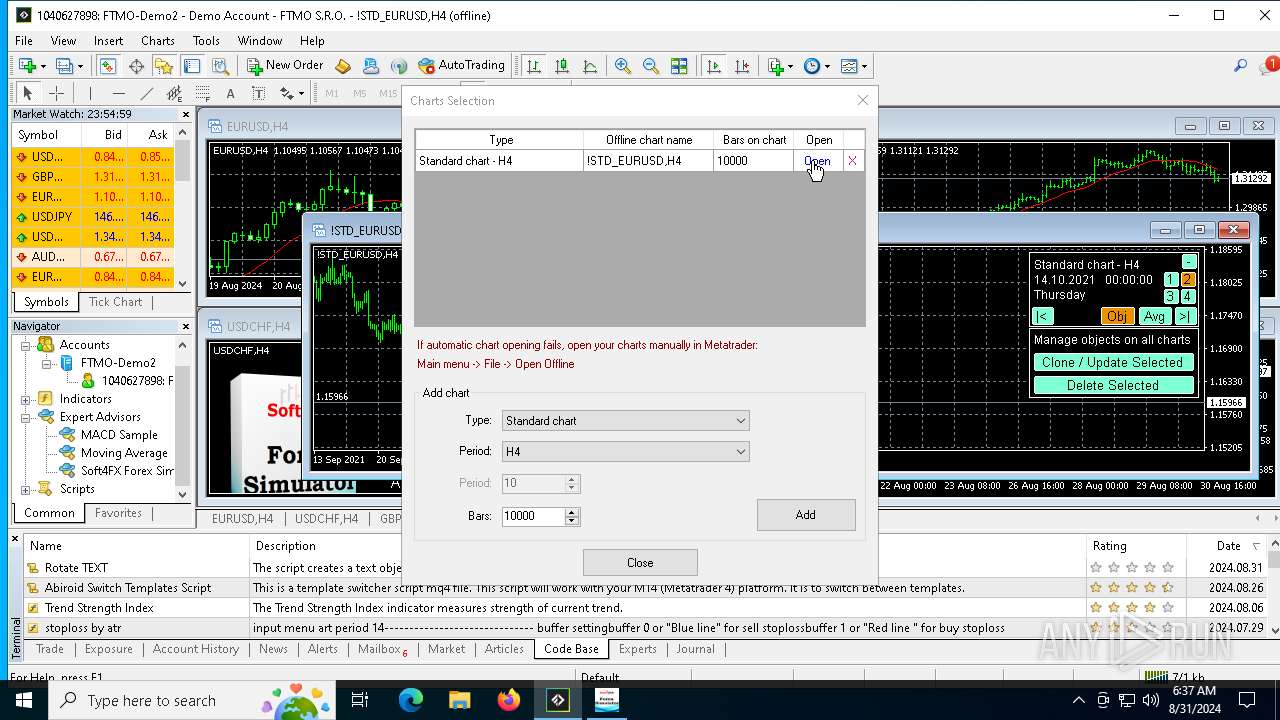The image size is (1280, 720).
Task: Open the Indicators list dropdown icon
Action: [779, 66]
